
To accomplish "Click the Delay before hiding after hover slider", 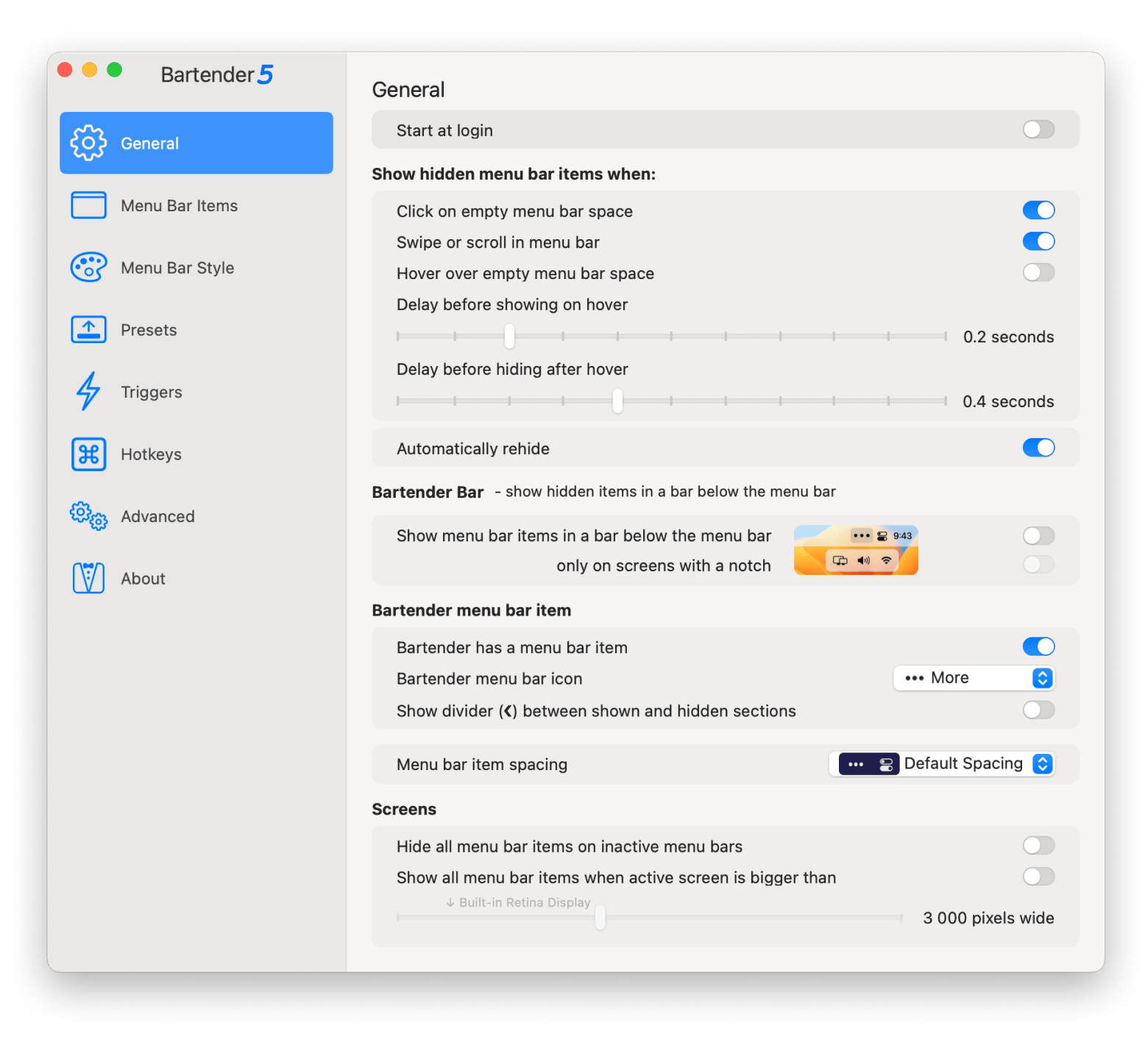I will [x=617, y=401].
